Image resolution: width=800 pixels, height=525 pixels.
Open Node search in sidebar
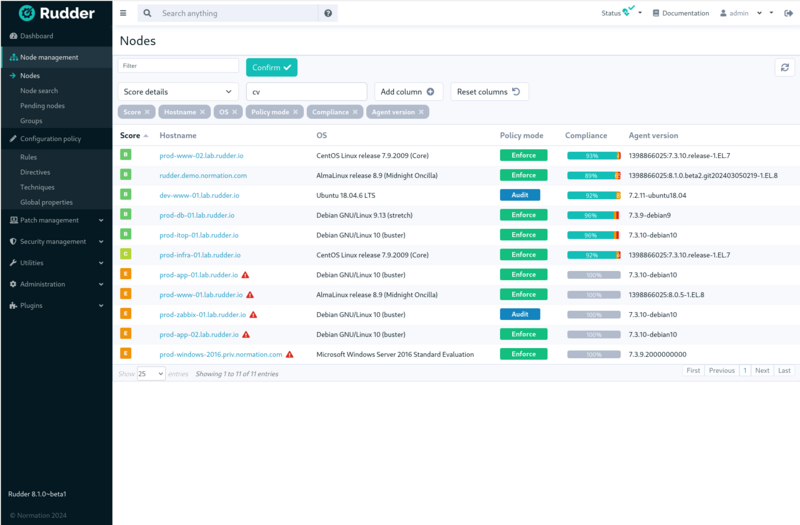[x=39, y=91]
